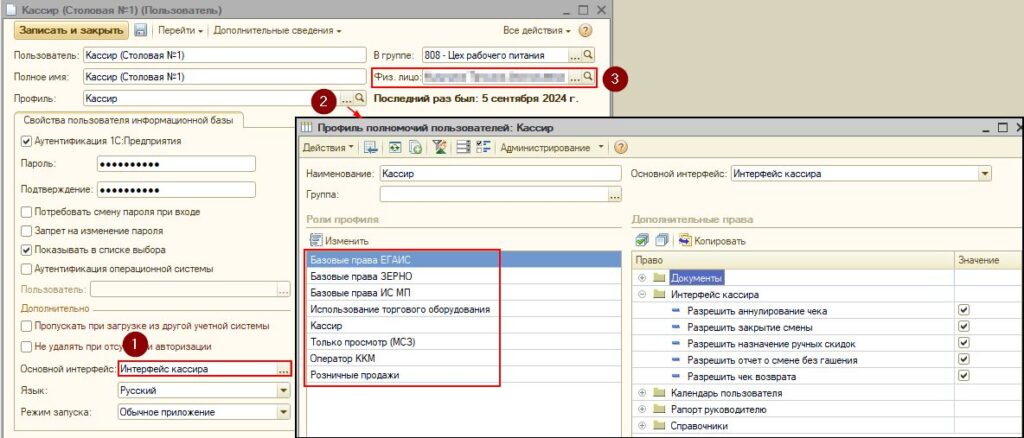
Task: Open the group 808 record with magnifier
Action: 588,55
